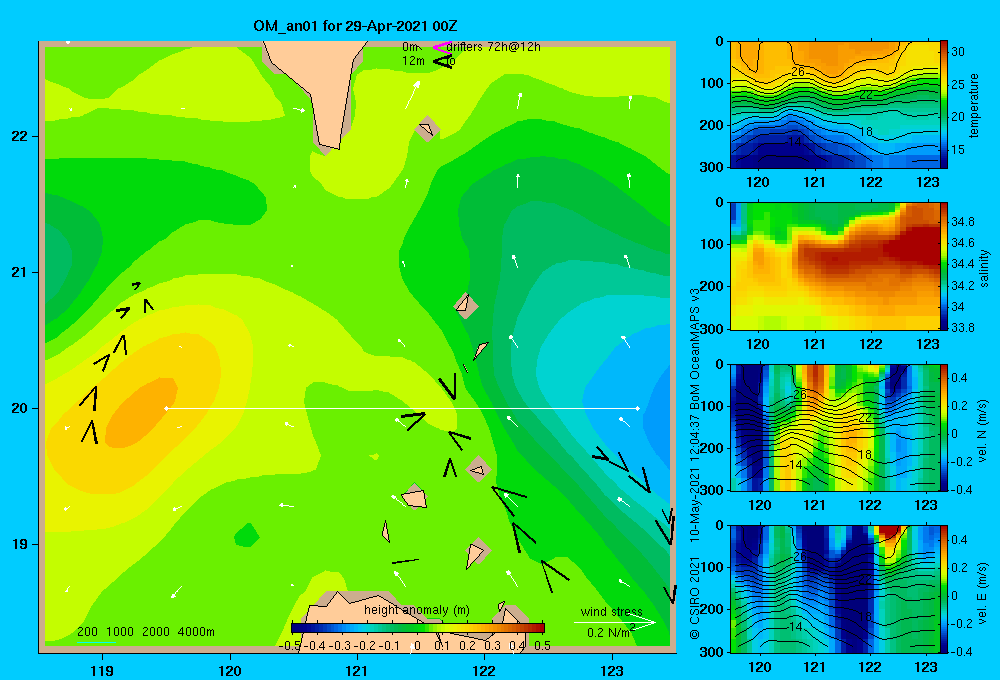1000x680 pixels.
Task: Click the "200 1000 2000 4000m" depth legend
Action: 146,632
